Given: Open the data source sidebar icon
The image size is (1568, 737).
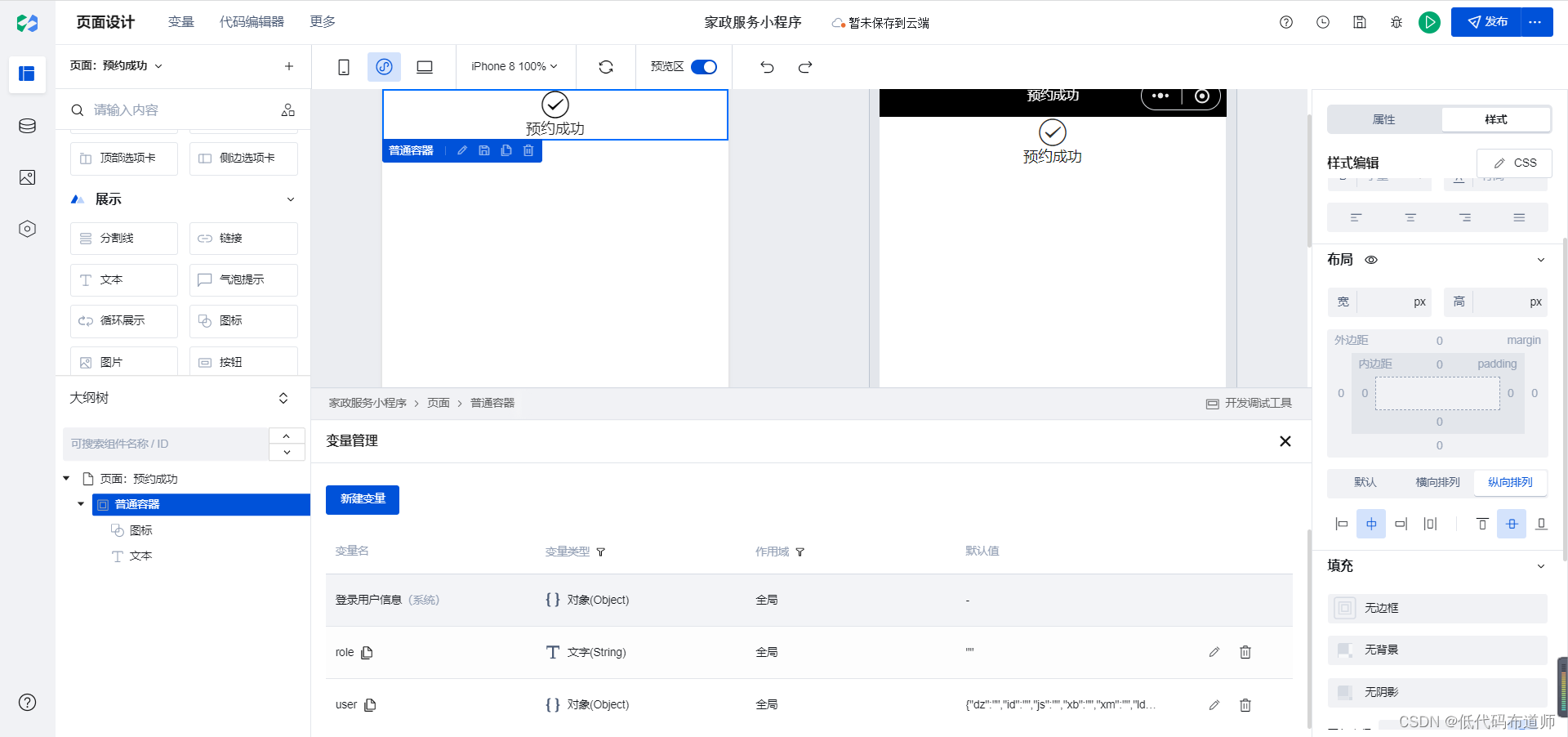Looking at the screenshot, I should coord(27,126).
